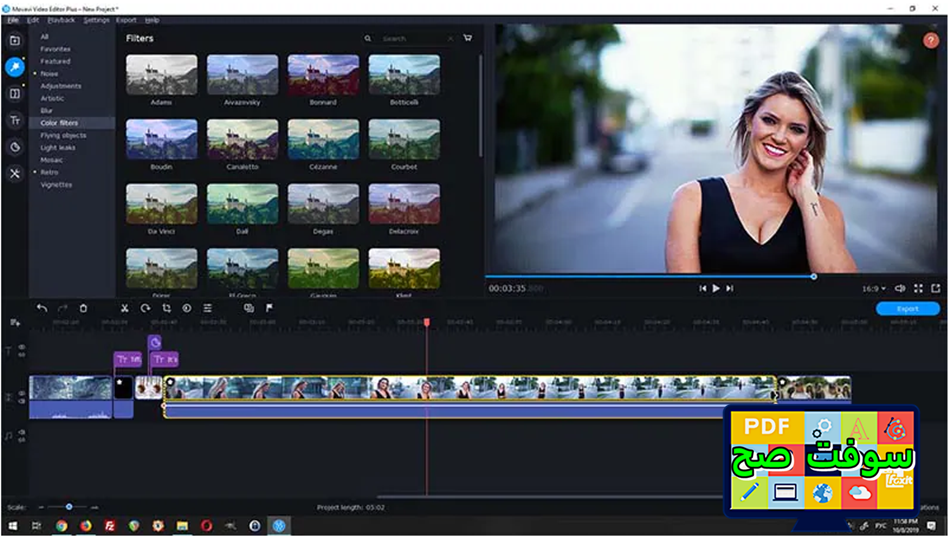The width and height of the screenshot is (950, 537).
Task: Click the Add track icon
Action: 15,322
